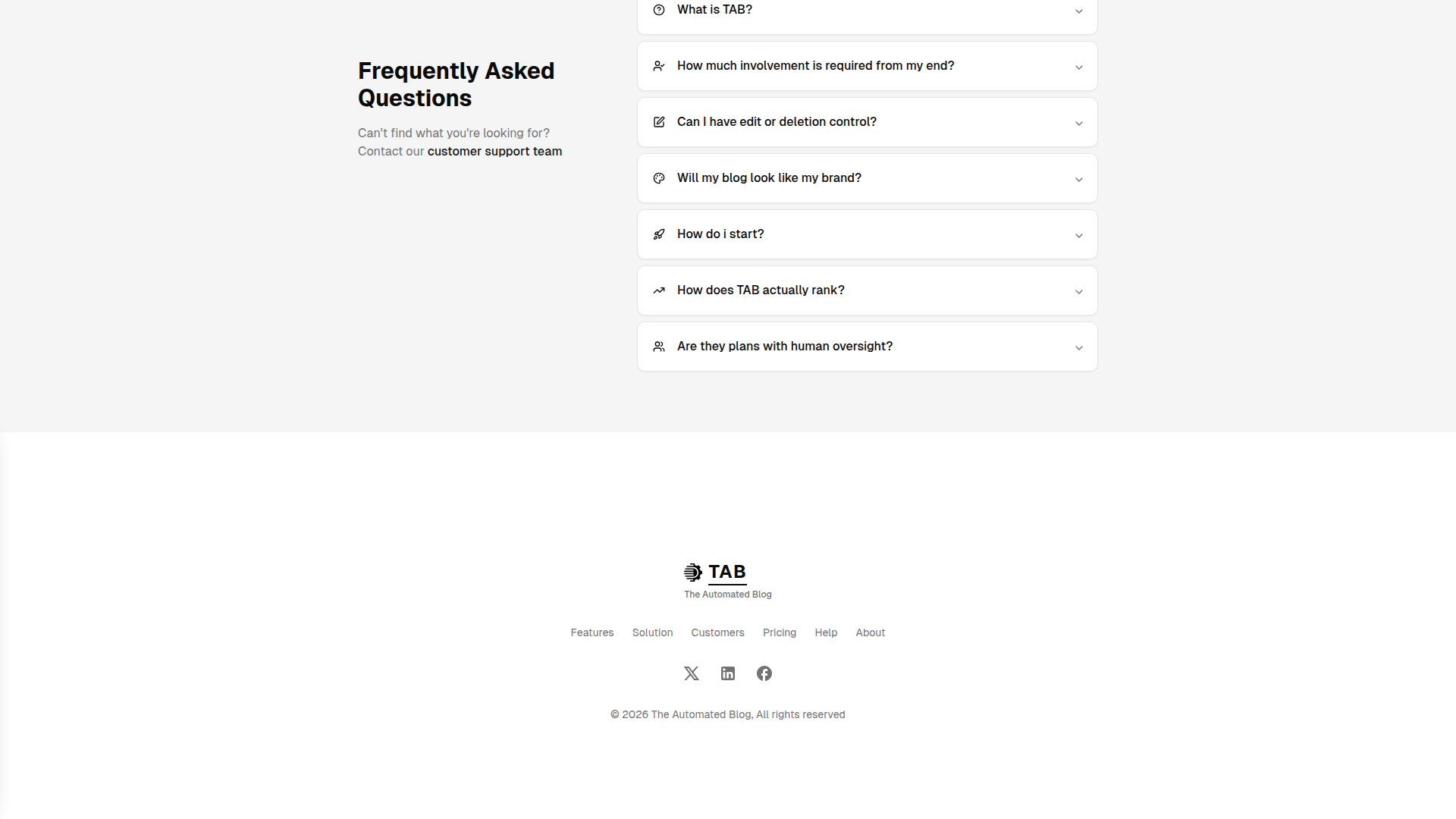Open the Facebook social icon
1456x819 pixels.
(x=764, y=673)
